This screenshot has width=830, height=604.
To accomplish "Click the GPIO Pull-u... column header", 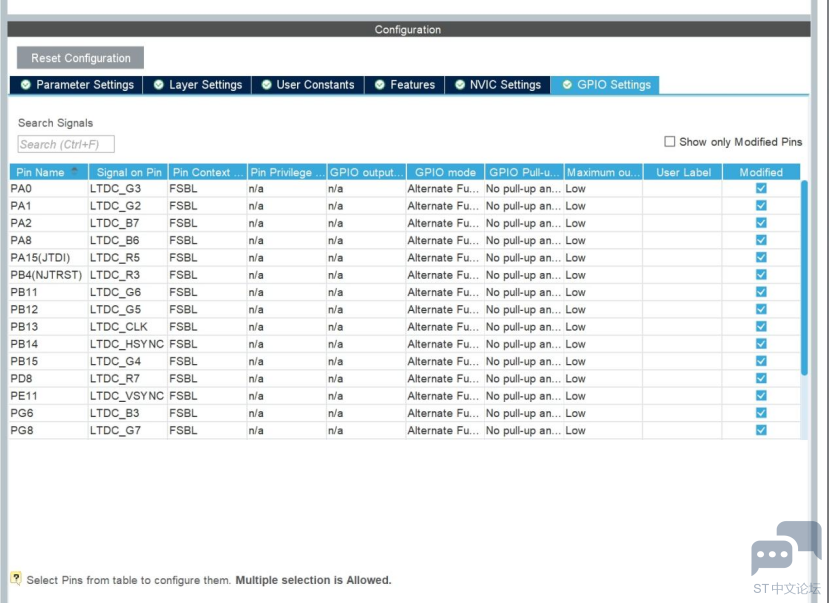I will [524, 172].
